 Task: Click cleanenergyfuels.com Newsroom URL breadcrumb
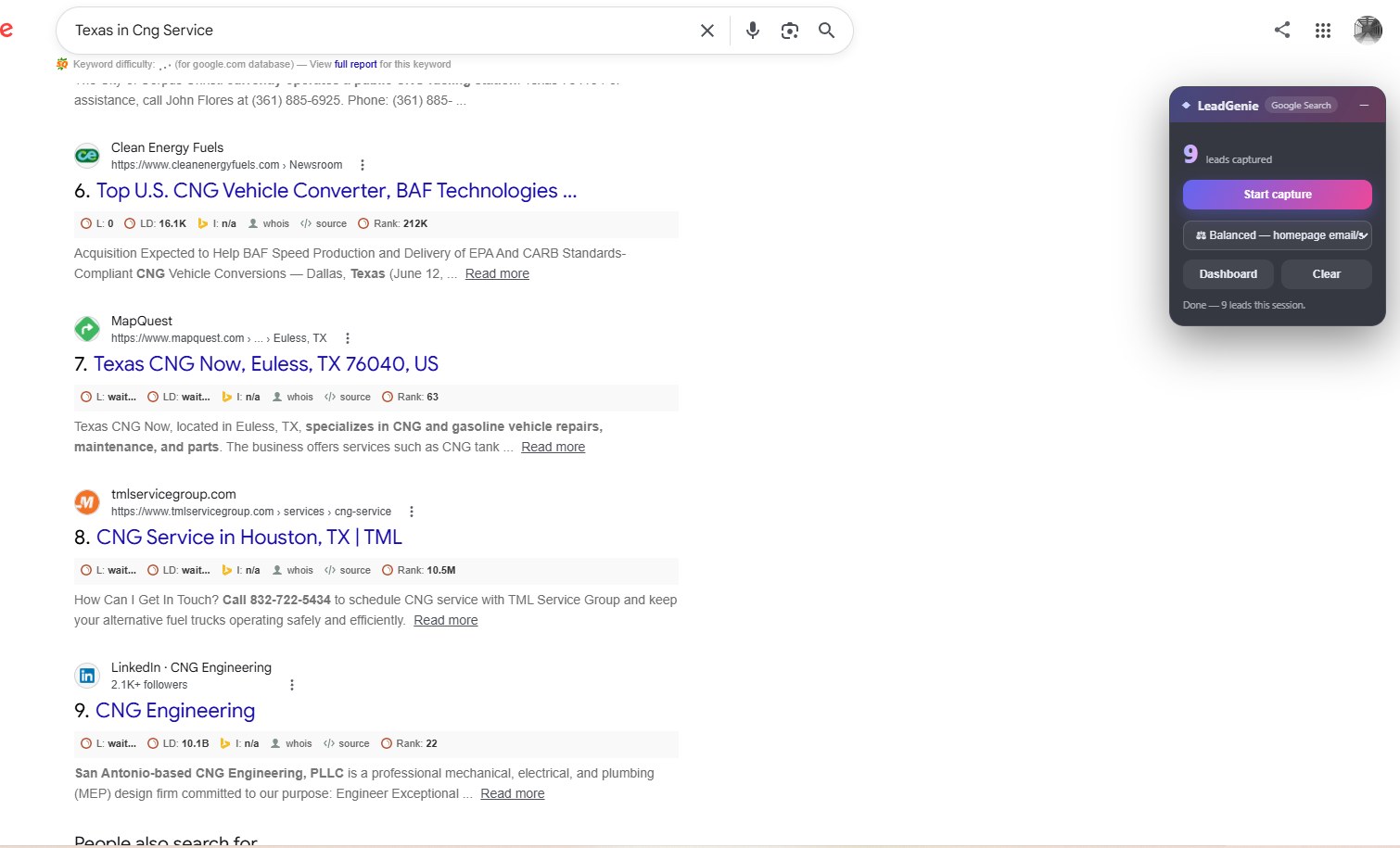(x=227, y=165)
